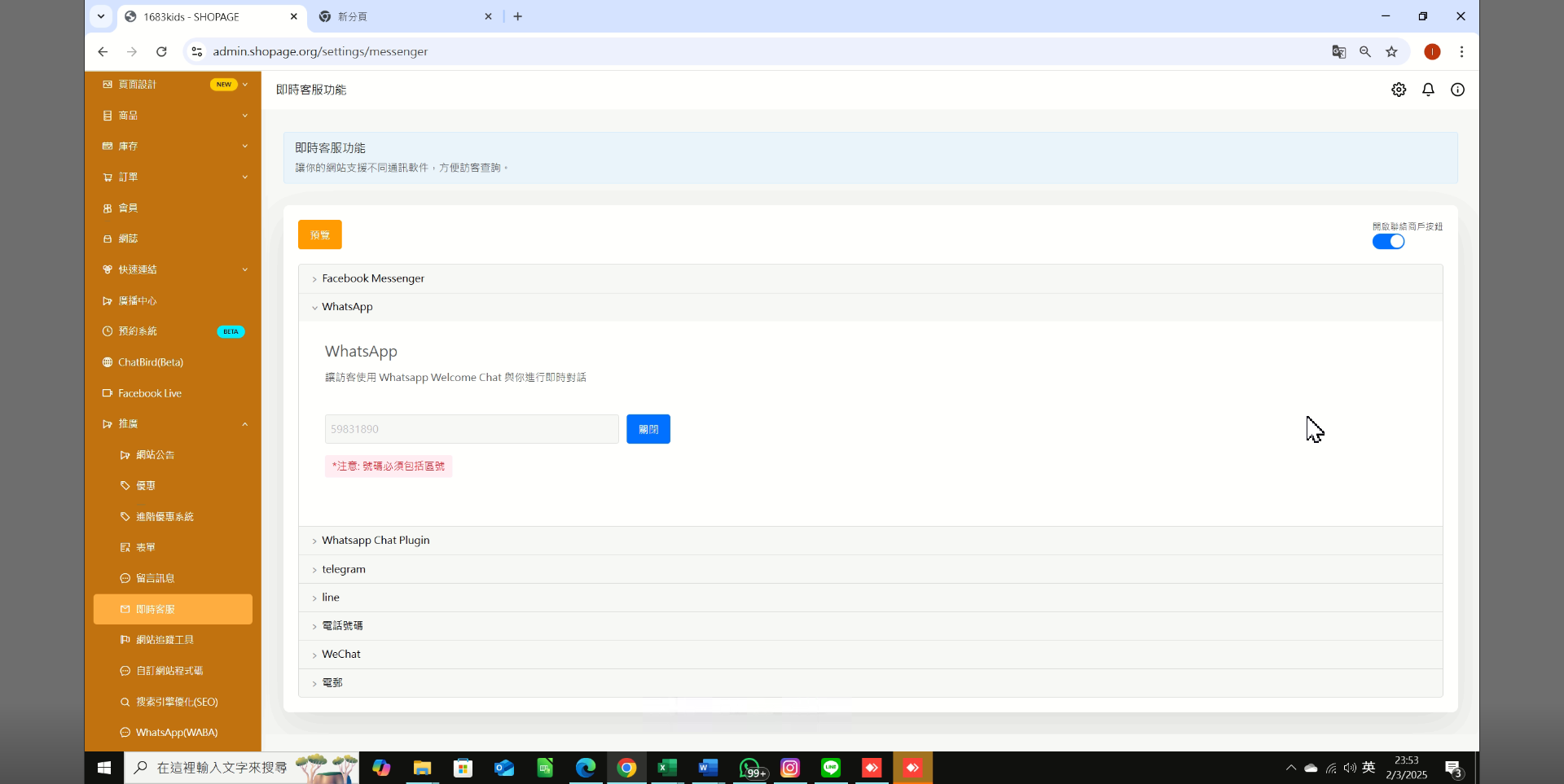The height and width of the screenshot is (784, 1564).
Task: Open LINE from the taskbar
Action: (831, 768)
